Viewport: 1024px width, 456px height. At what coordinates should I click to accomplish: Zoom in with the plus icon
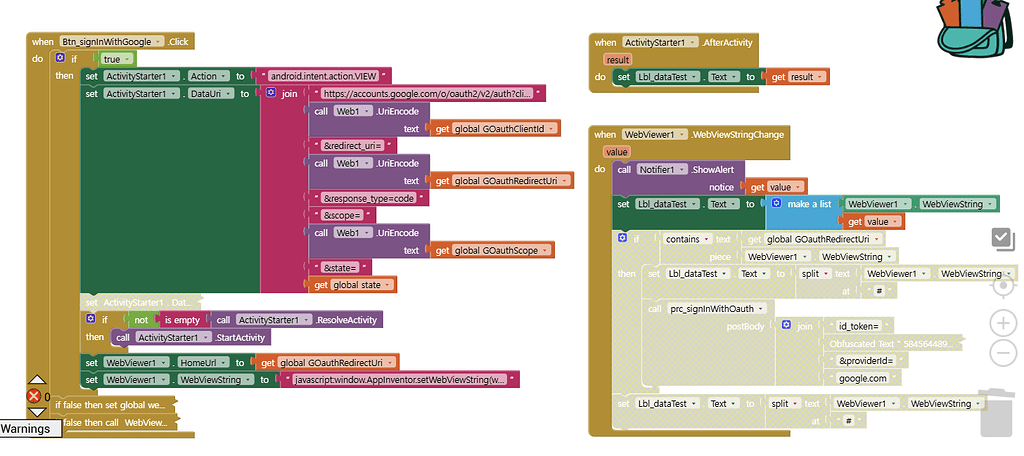click(x=1002, y=322)
